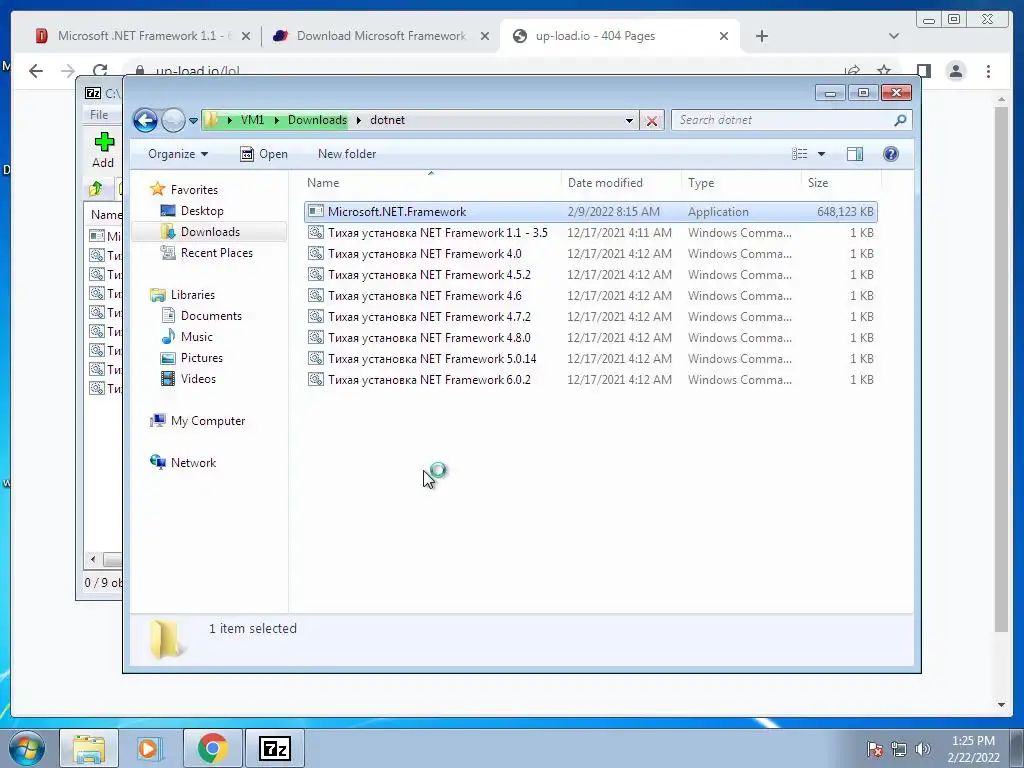Bookmark page with star icon
This screenshot has width=1024, height=768.
coord(884,71)
